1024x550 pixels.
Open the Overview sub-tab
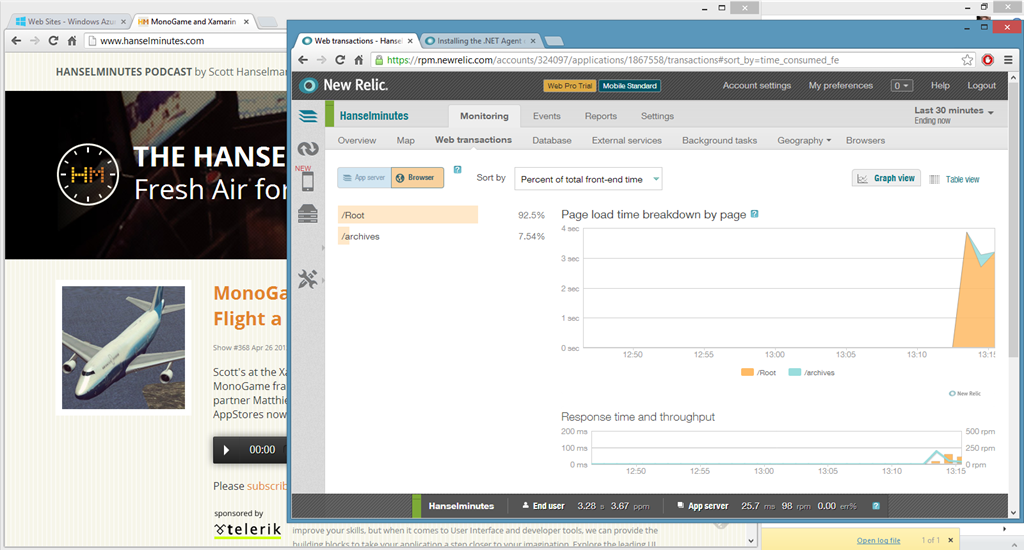pyautogui.click(x=357, y=140)
